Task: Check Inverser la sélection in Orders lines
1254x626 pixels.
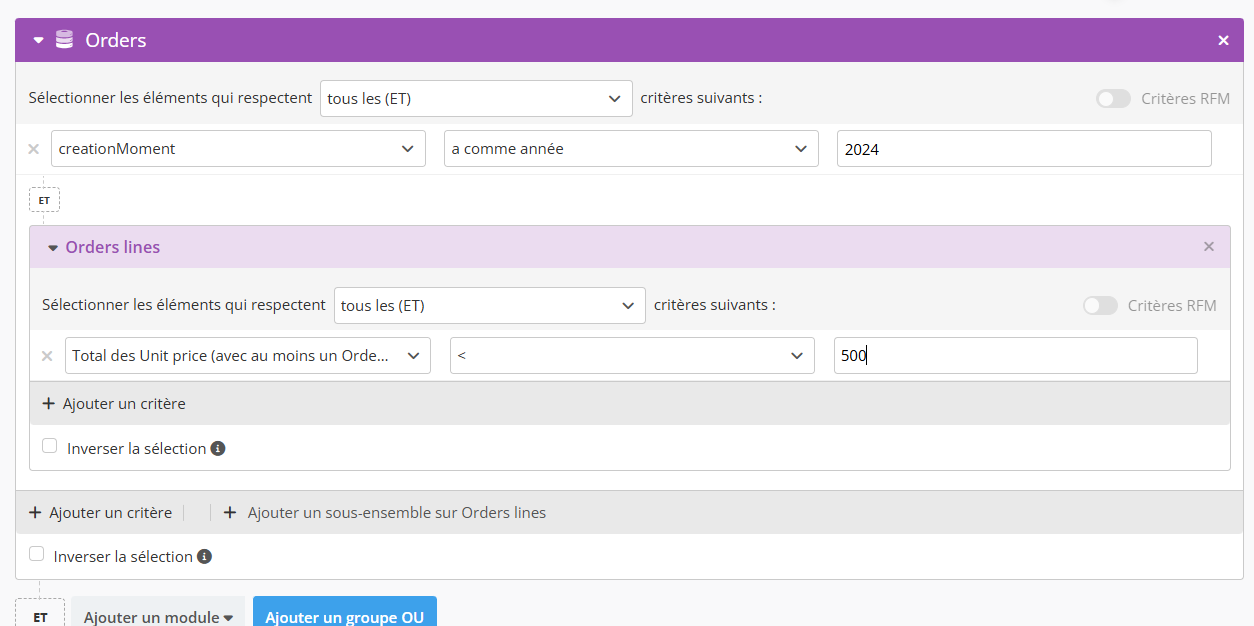Action: point(50,446)
